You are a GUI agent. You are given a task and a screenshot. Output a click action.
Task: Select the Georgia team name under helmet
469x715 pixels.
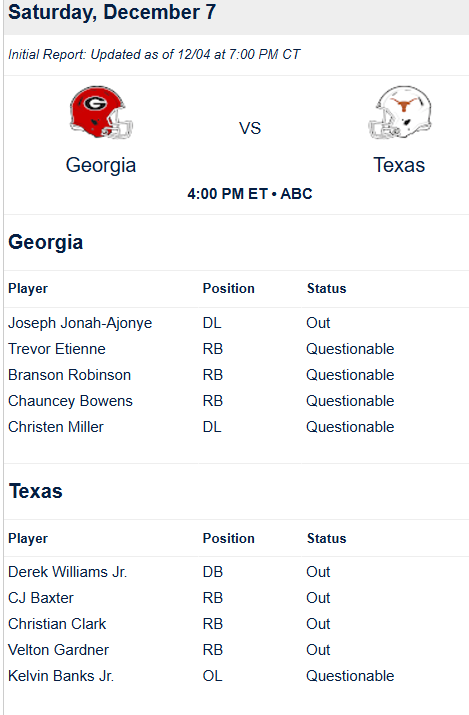pyautogui.click(x=101, y=166)
